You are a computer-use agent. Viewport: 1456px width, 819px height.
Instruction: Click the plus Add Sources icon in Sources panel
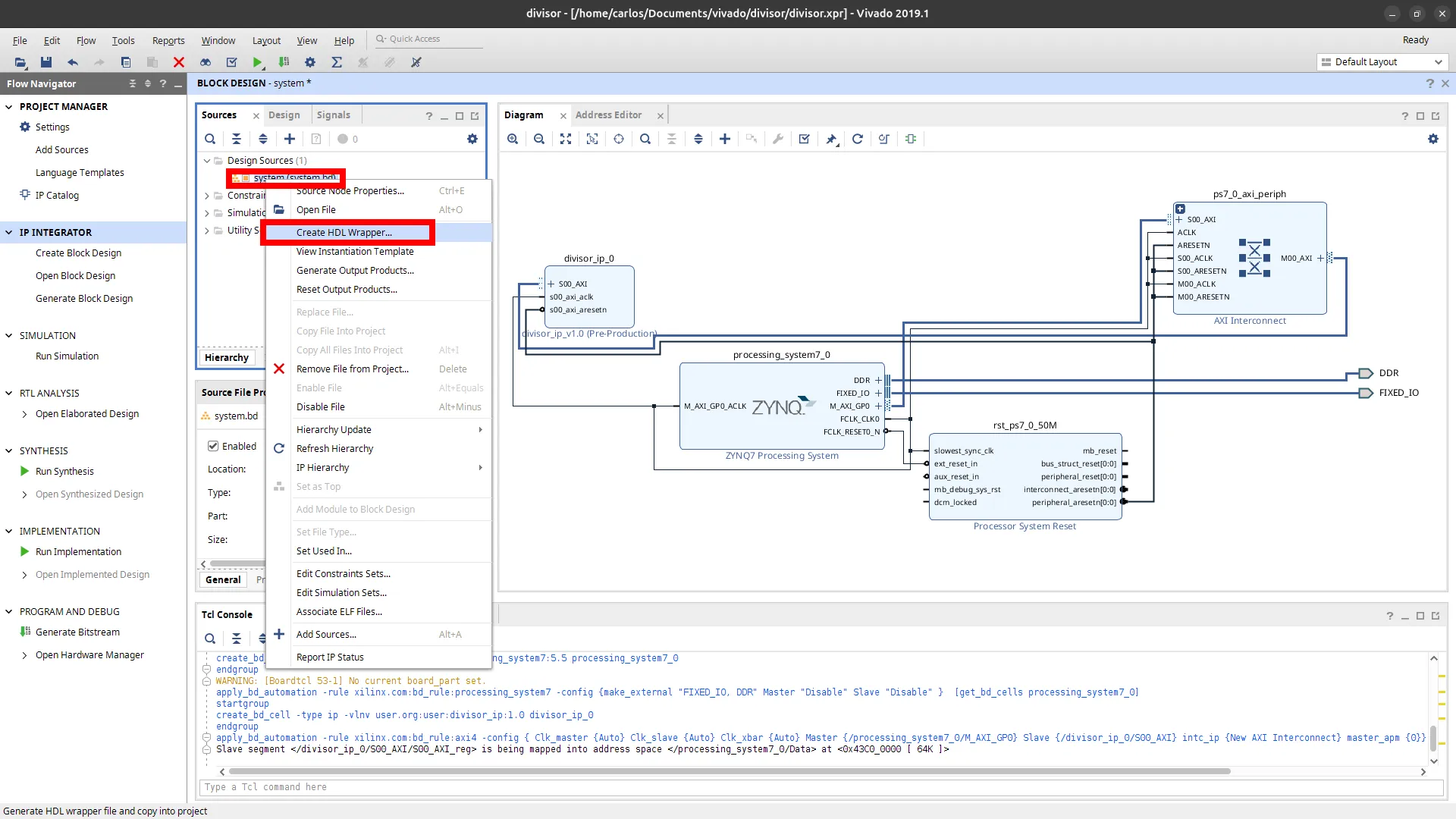(290, 139)
